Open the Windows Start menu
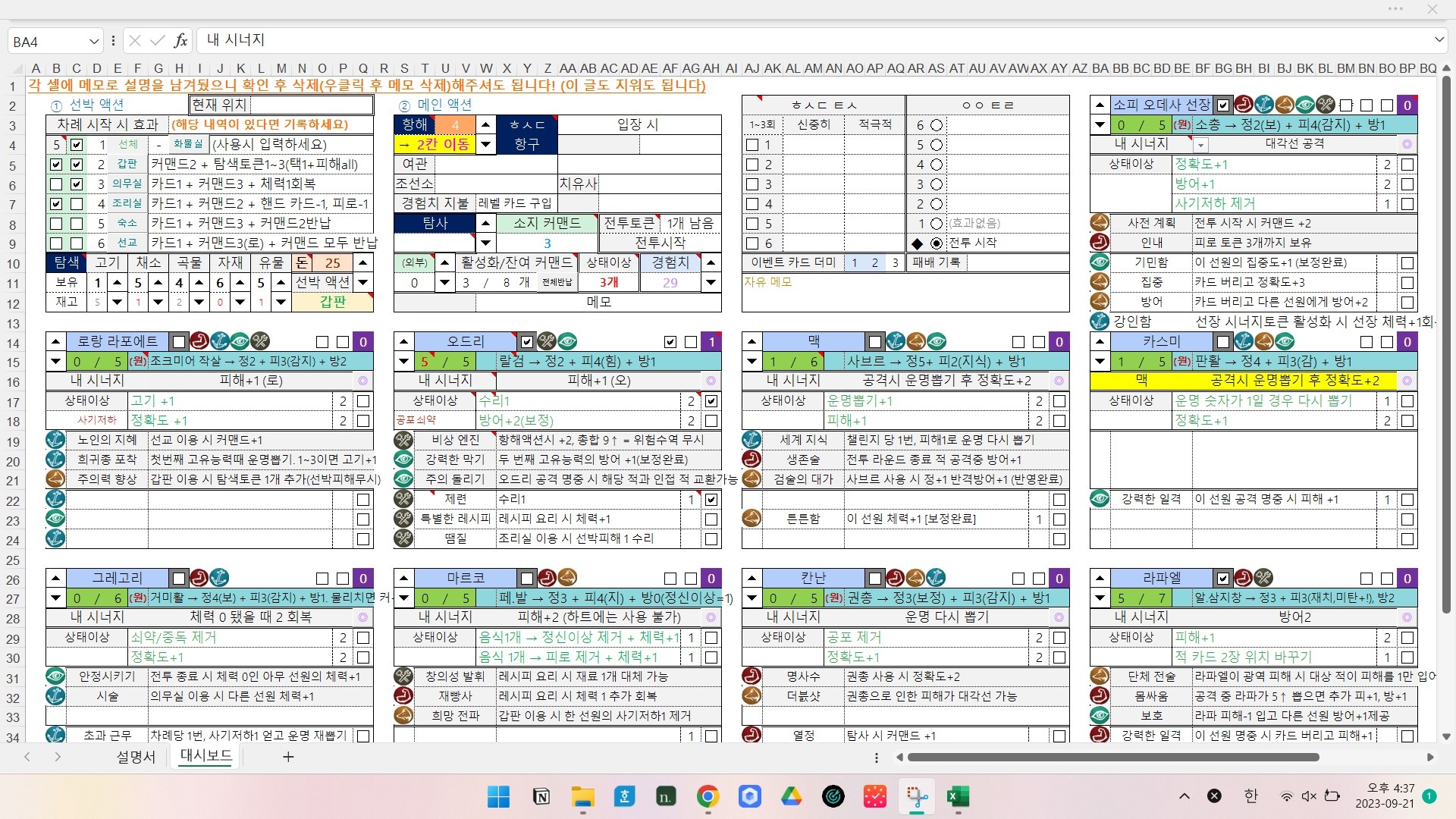The image size is (1456, 819). point(499,796)
